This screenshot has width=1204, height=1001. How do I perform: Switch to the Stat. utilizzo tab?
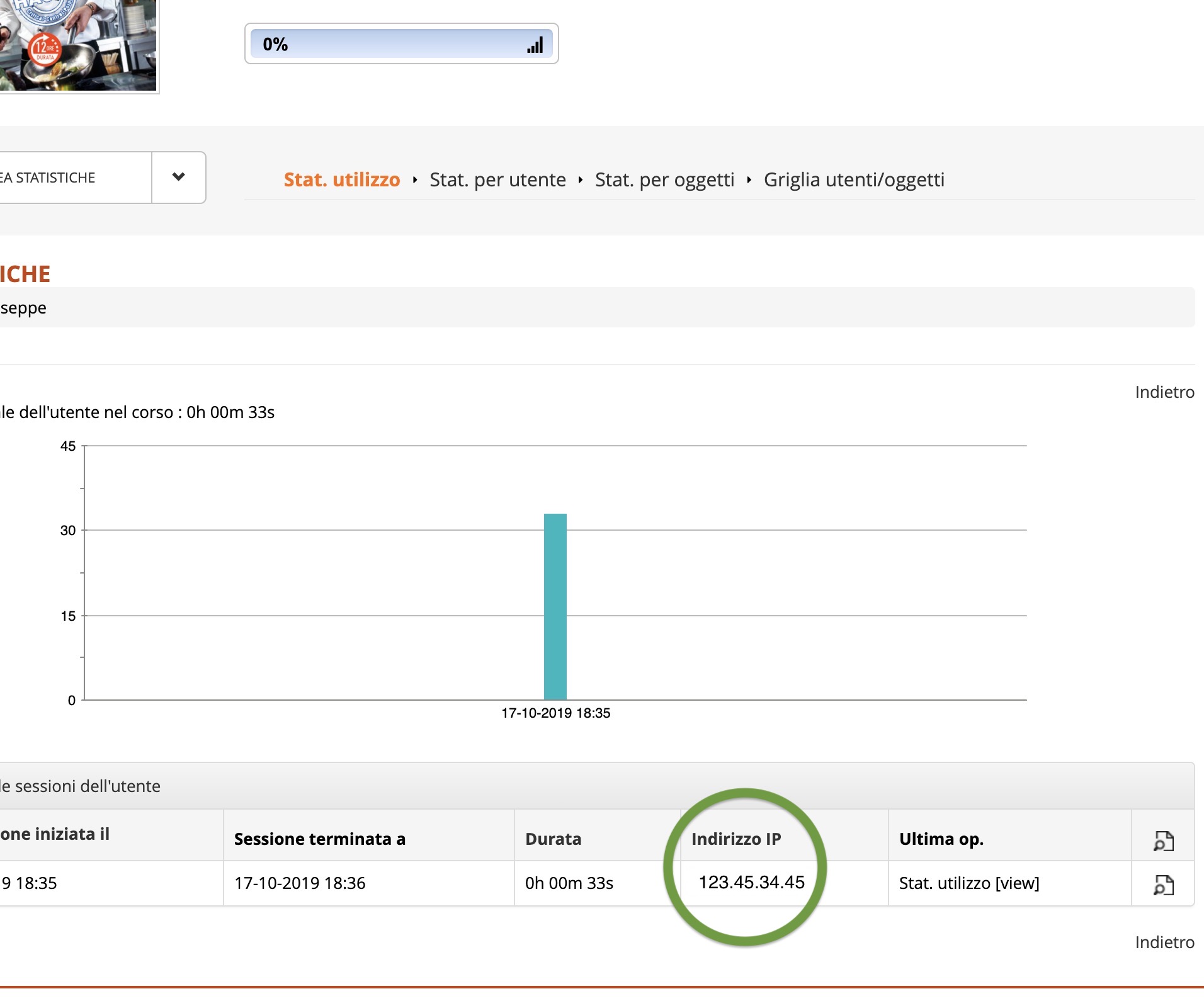coord(341,180)
